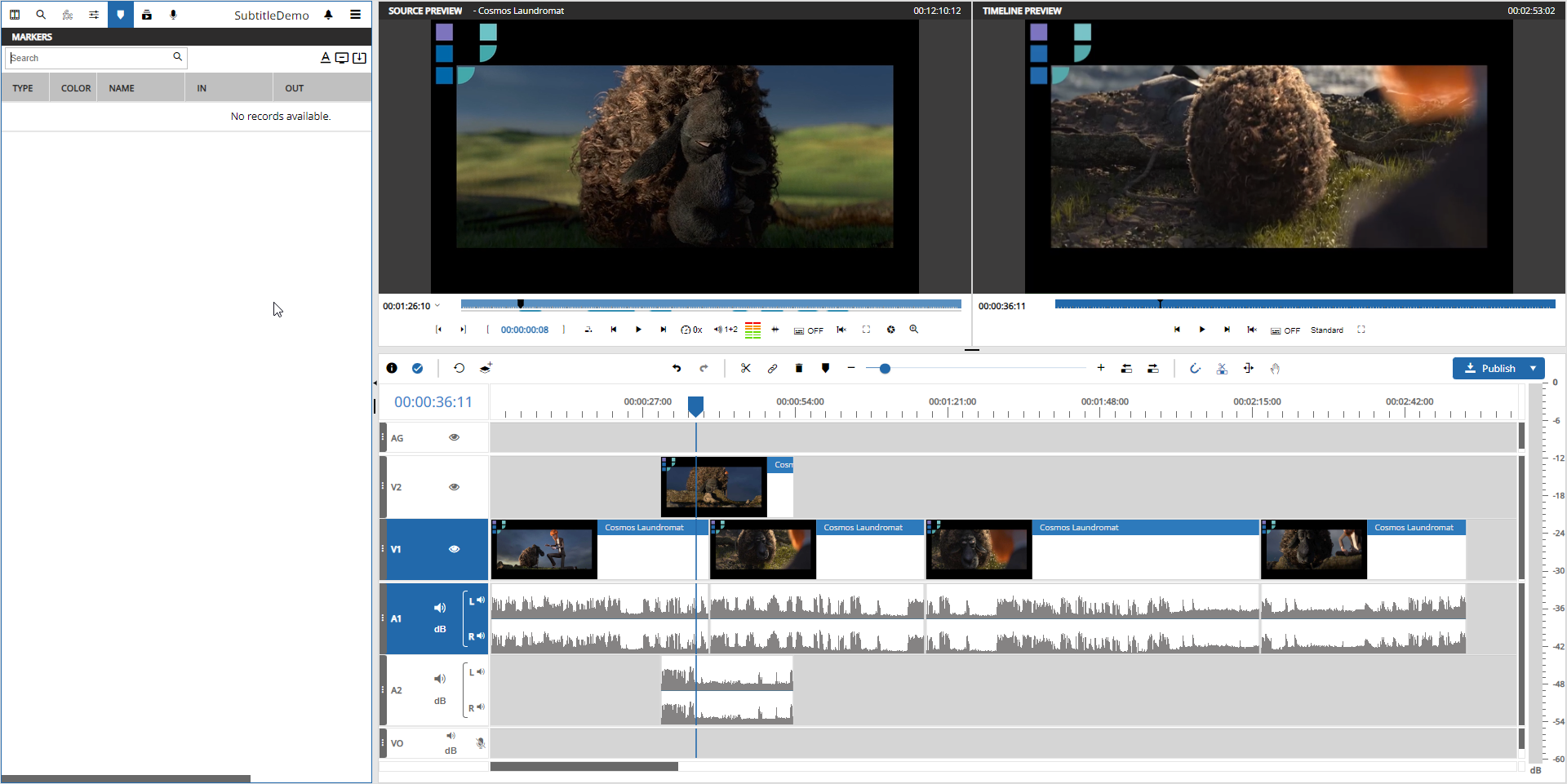Expand the source timecode format dropdown
The height and width of the screenshot is (784, 1567).
[x=437, y=306]
